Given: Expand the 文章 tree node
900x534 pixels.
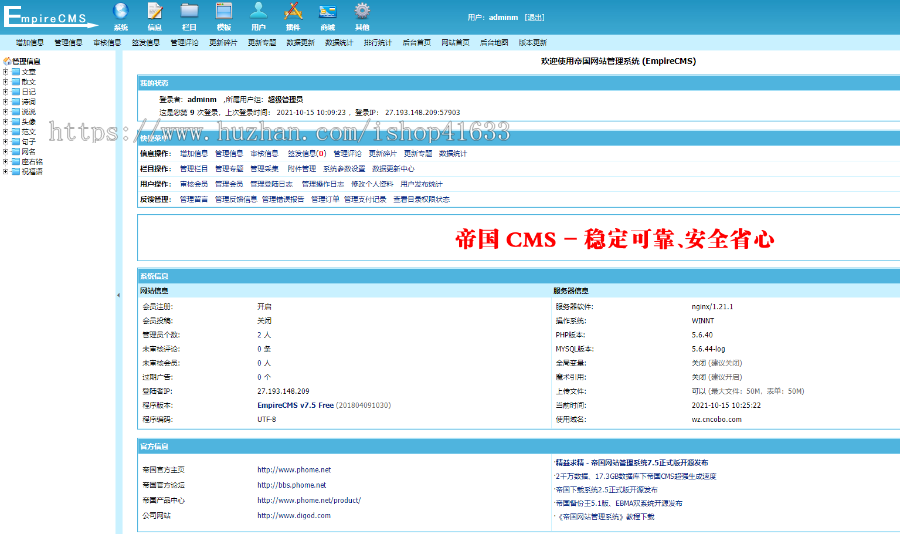Looking at the screenshot, I should pyautogui.click(x=6, y=72).
